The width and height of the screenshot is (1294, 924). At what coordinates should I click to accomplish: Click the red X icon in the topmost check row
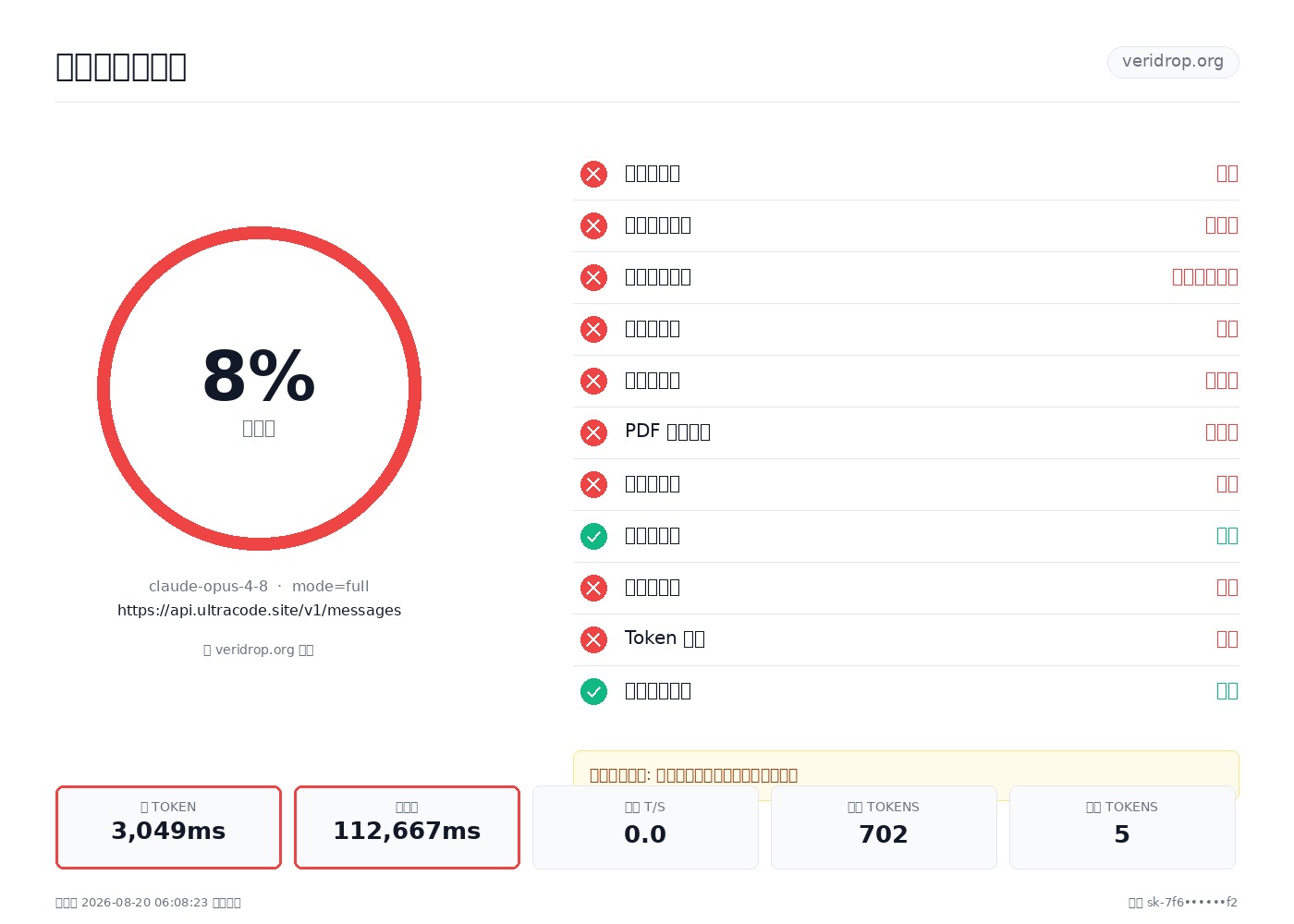593,174
